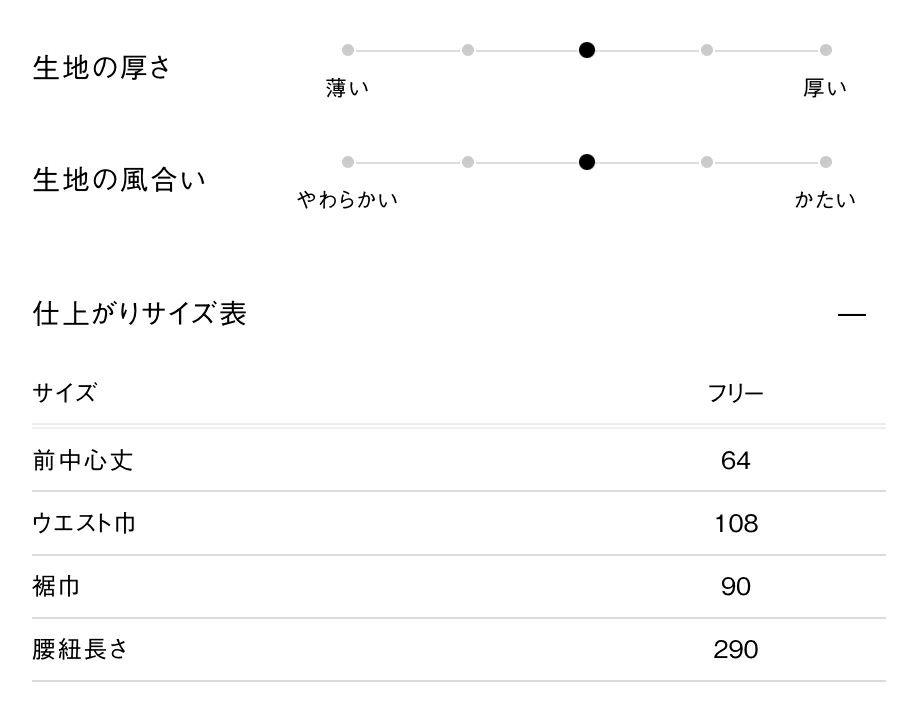Viewport: 904px width, 702px height.
Task: Collapse the 仕上がりサイズ表 section with minus icon
Action: [x=851, y=315]
